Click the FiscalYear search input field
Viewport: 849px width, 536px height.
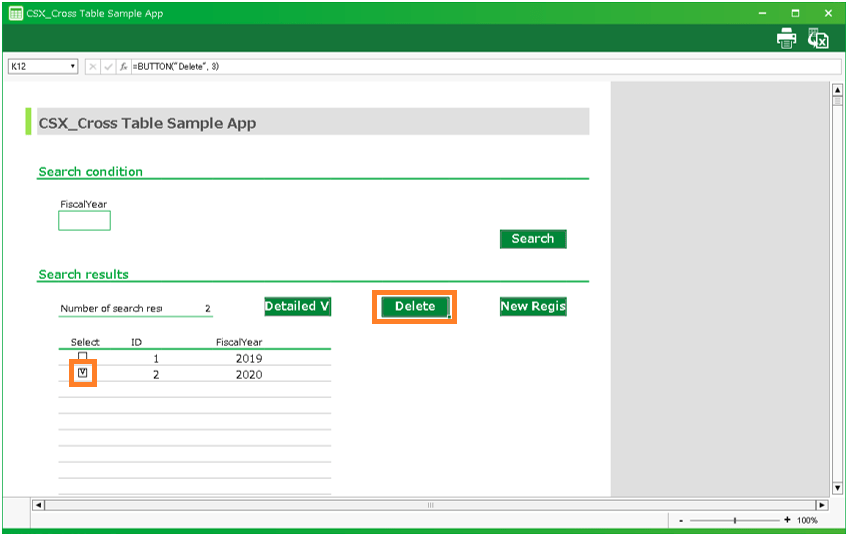pyautogui.click(x=84, y=221)
